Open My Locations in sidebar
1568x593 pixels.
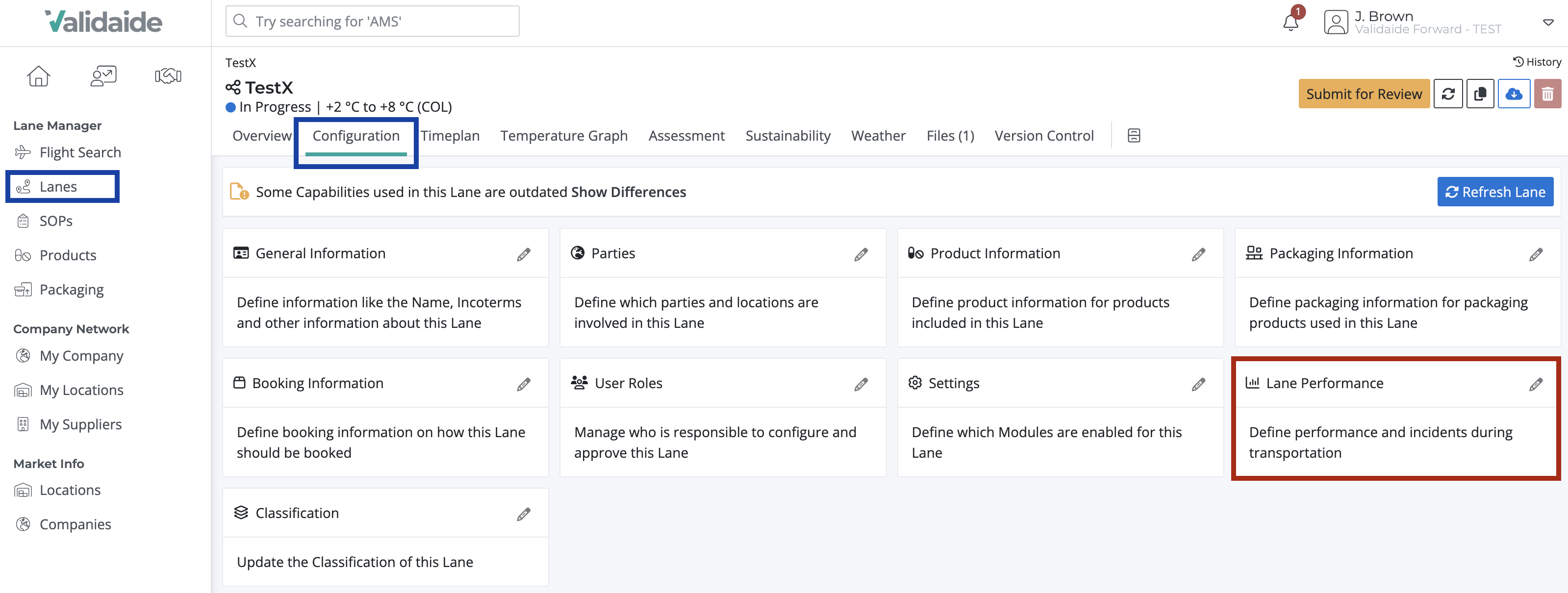pos(81,390)
